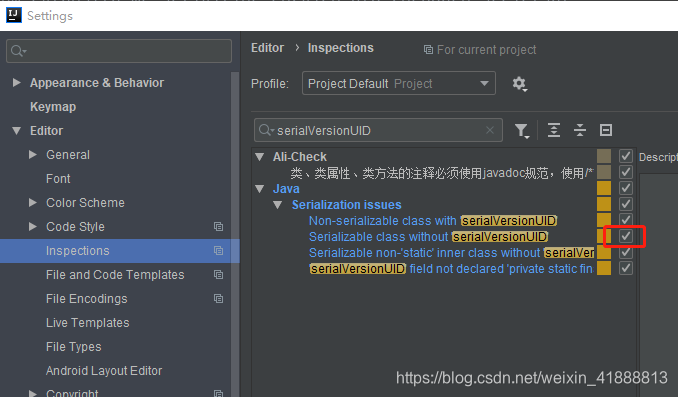Select Keymap in settings tree
Image resolution: width=678 pixels, height=397 pixels.
(53, 107)
